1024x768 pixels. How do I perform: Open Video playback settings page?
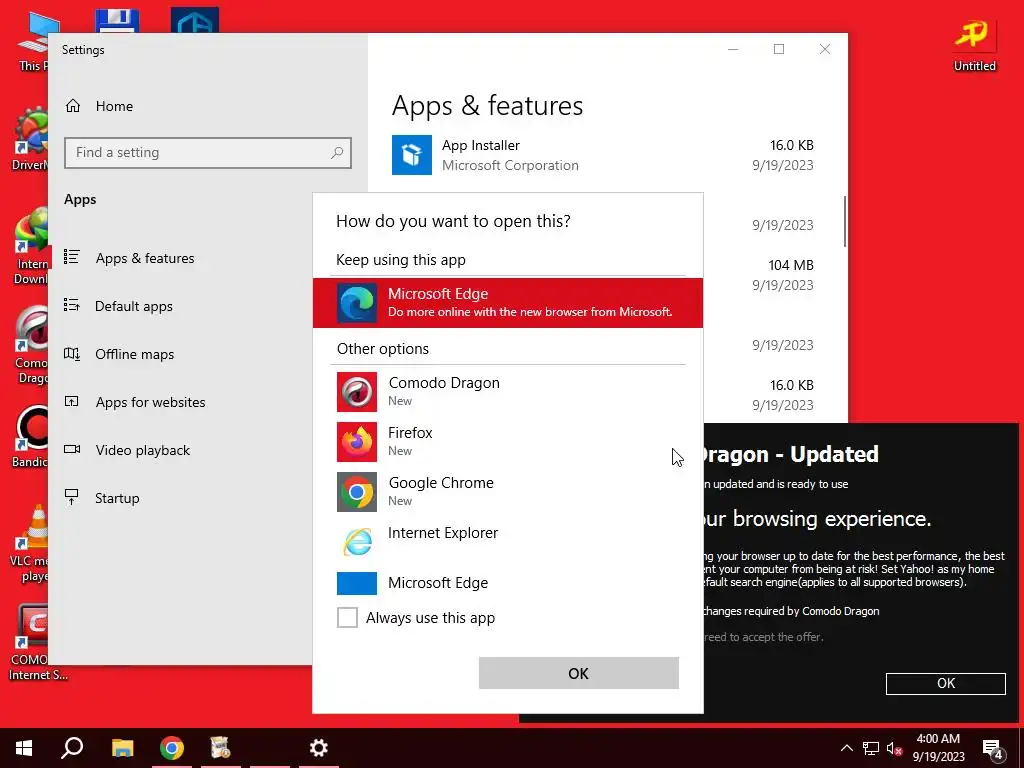point(142,450)
